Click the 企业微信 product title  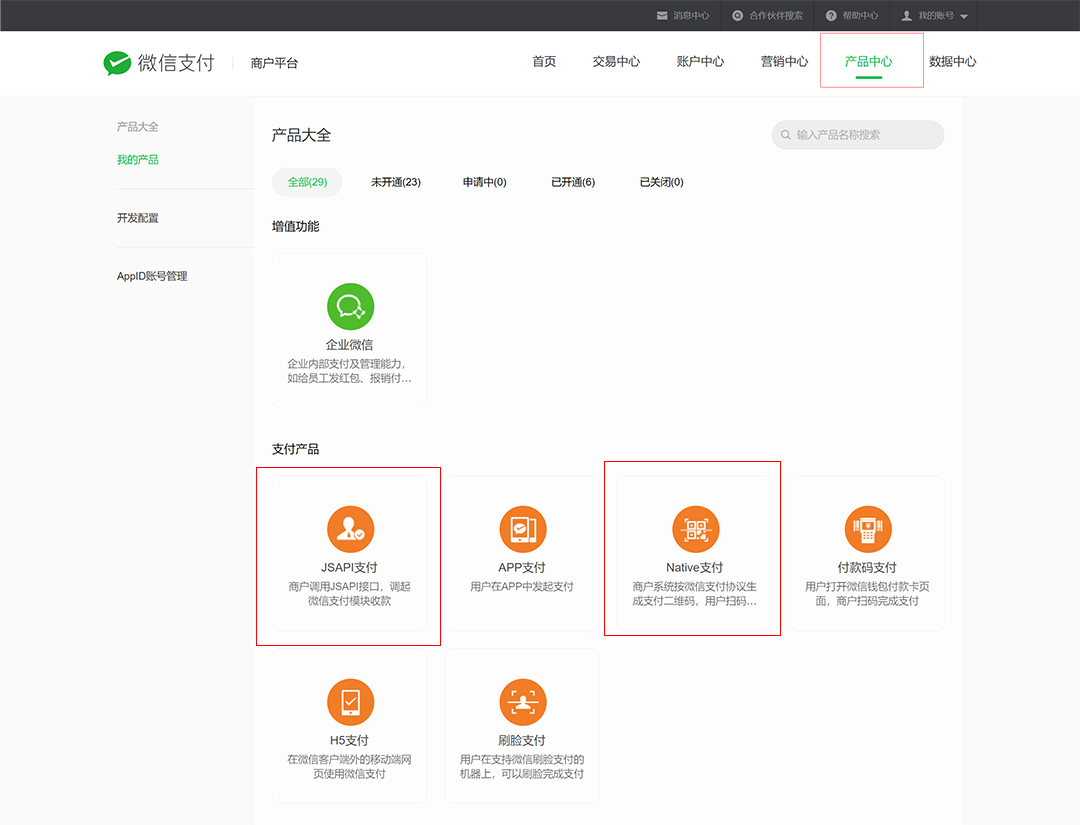(349, 345)
